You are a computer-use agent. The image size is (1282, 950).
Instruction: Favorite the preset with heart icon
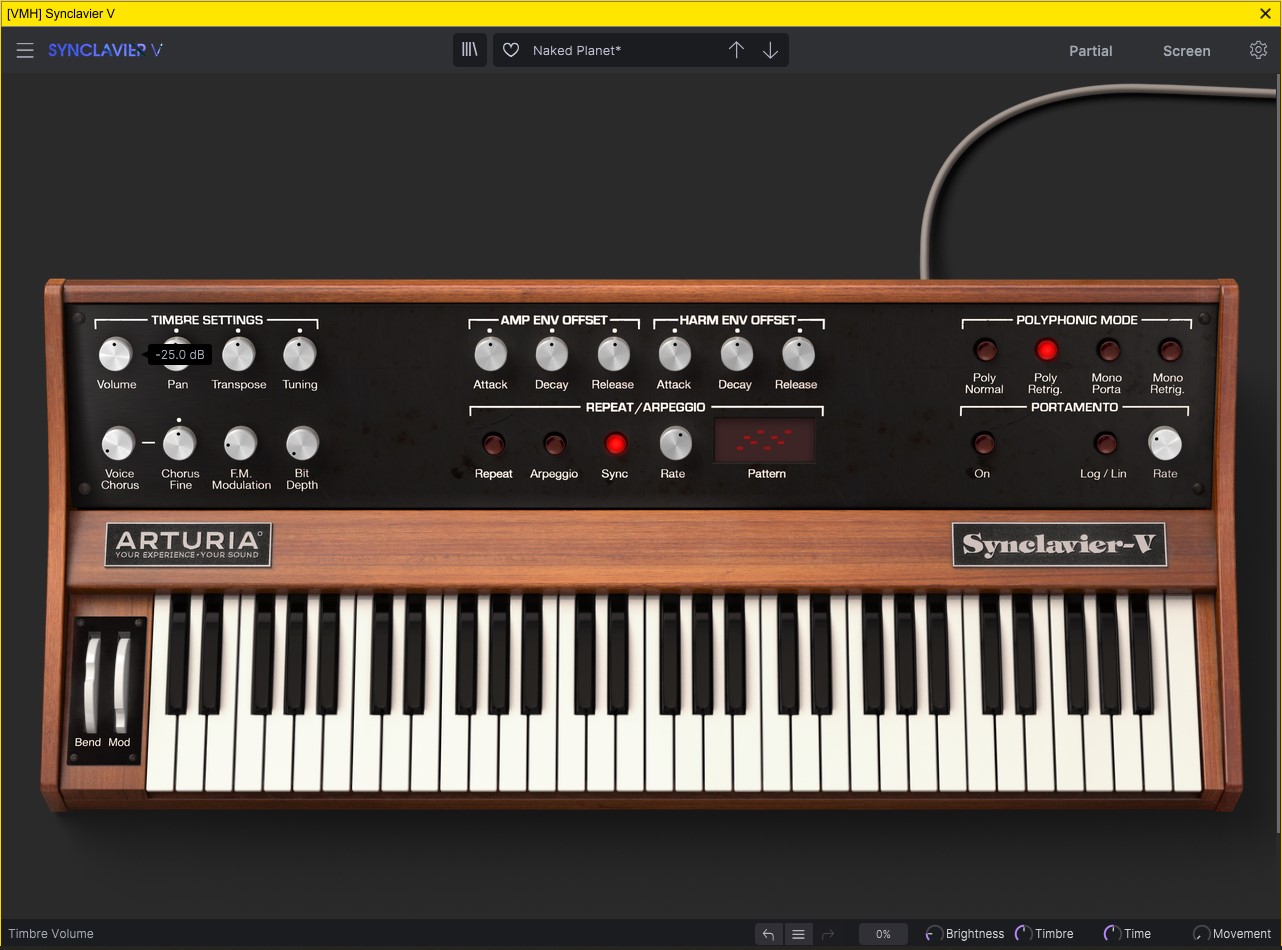coord(511,50)
